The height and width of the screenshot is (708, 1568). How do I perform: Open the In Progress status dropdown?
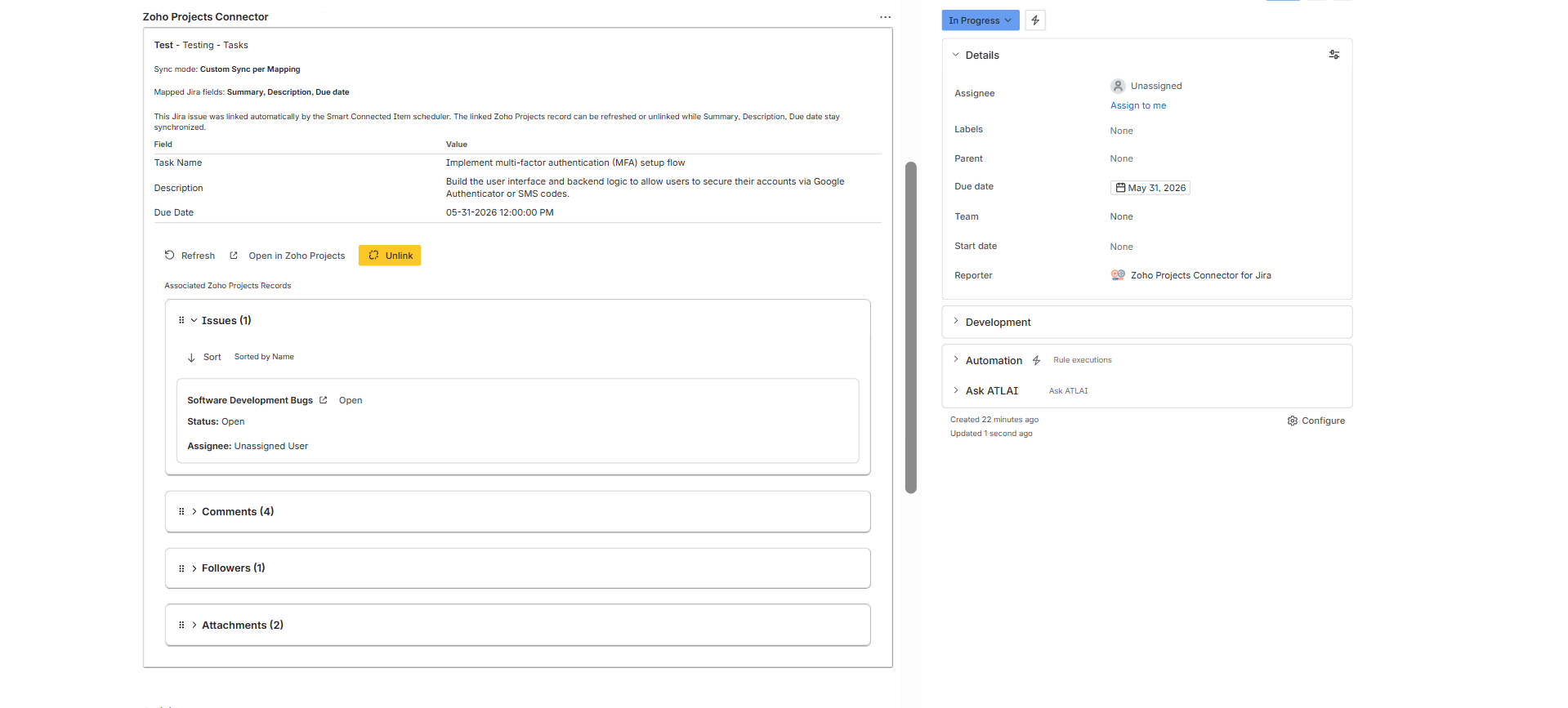pyautogui.click(x=980, y=20)
